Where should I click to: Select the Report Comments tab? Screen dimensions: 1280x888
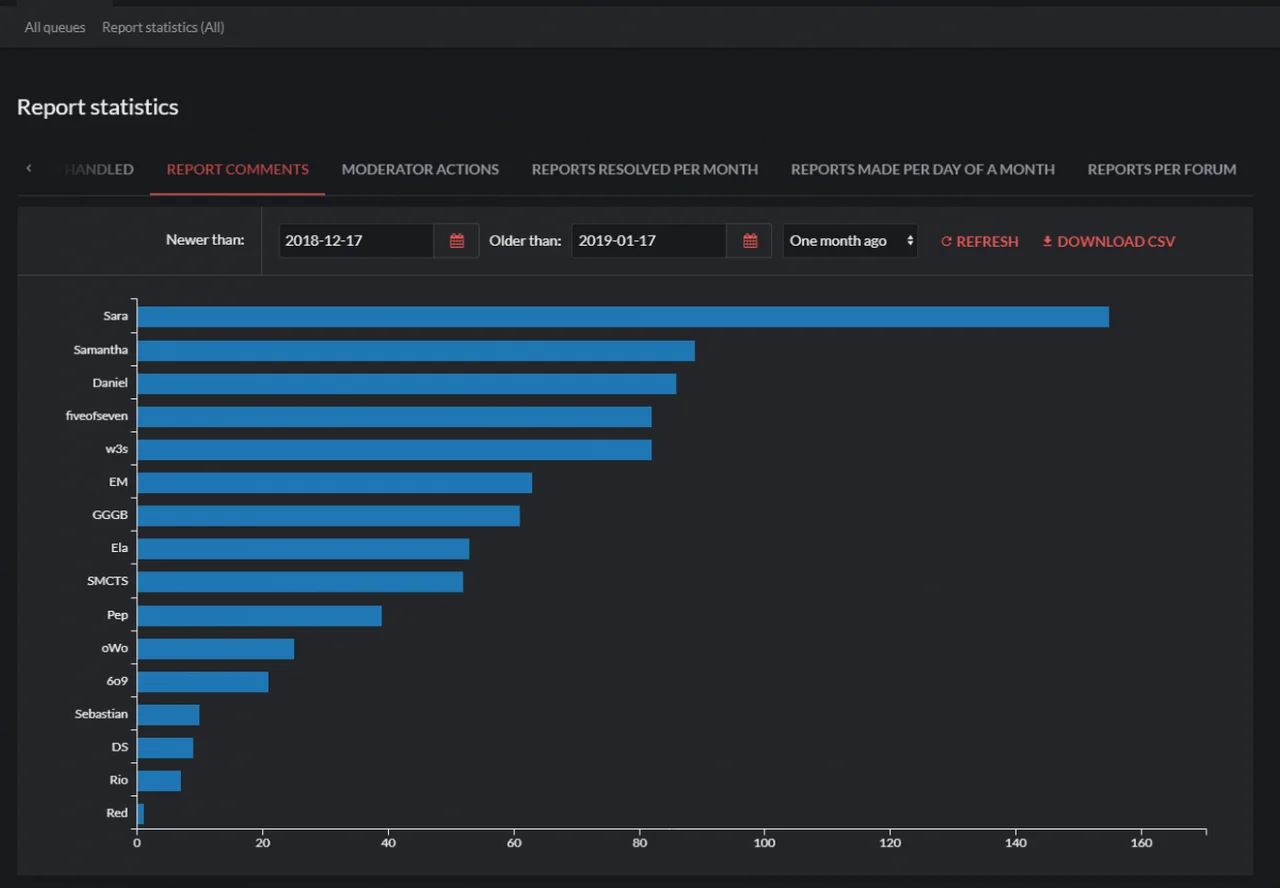[237, 169]
